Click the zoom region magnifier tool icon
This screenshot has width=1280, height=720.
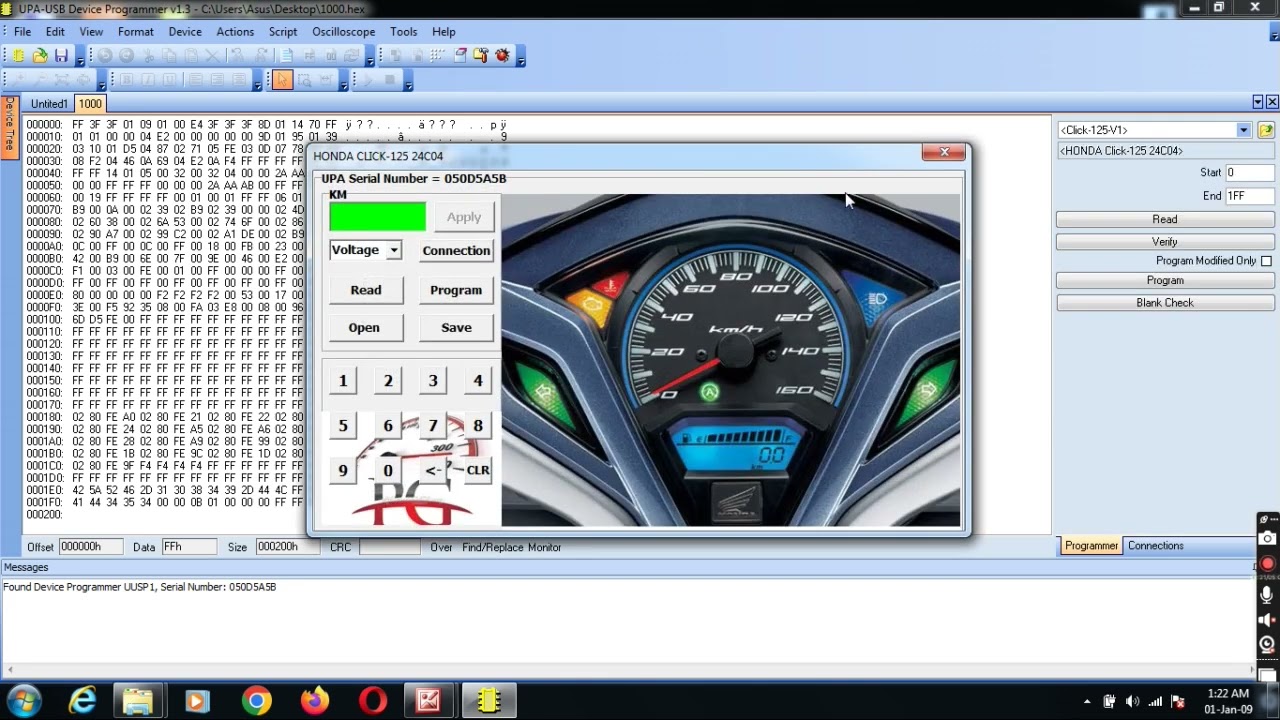pos(304,81)
